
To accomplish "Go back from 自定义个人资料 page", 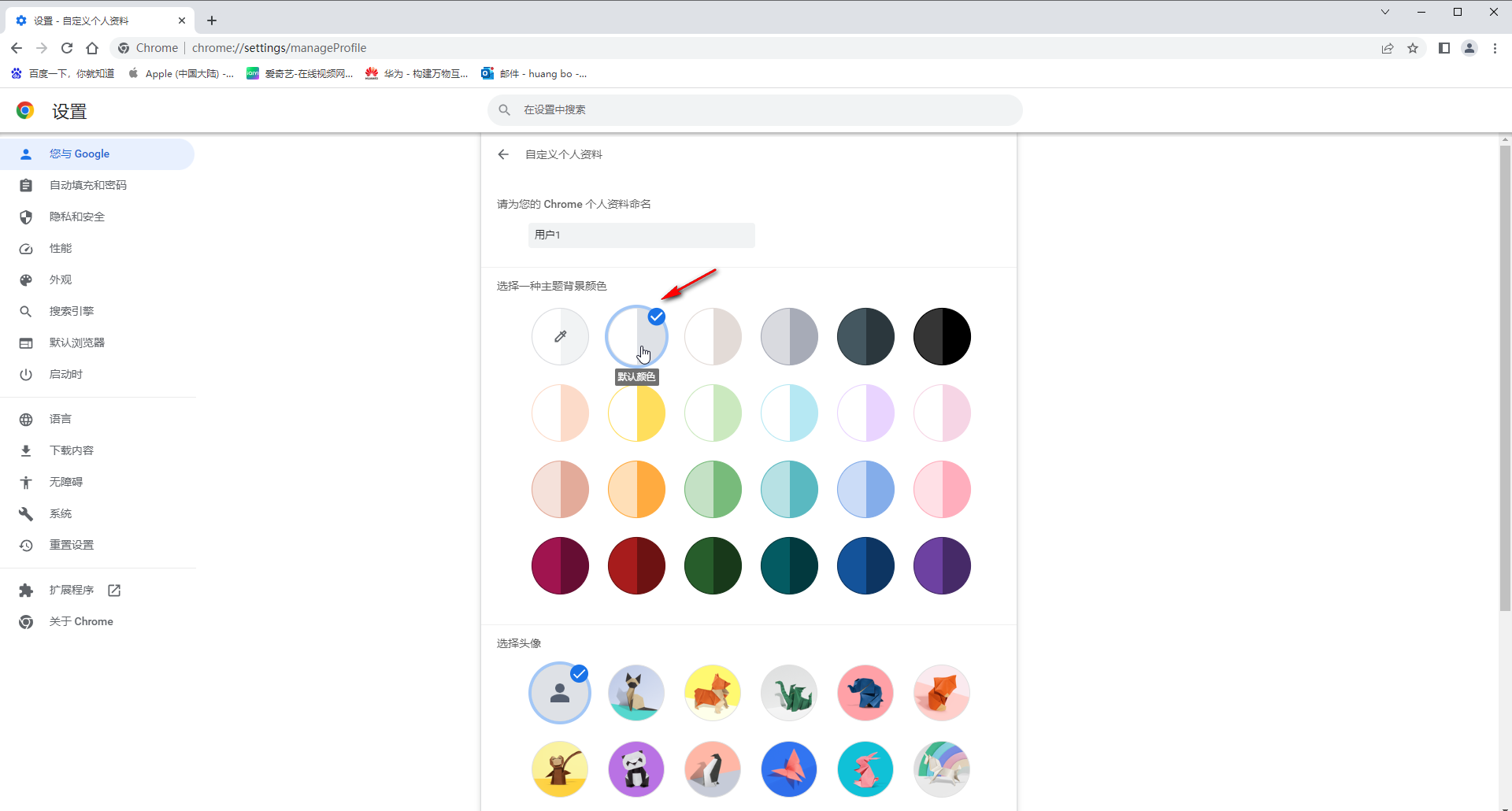I will click(x=503, y=154).
